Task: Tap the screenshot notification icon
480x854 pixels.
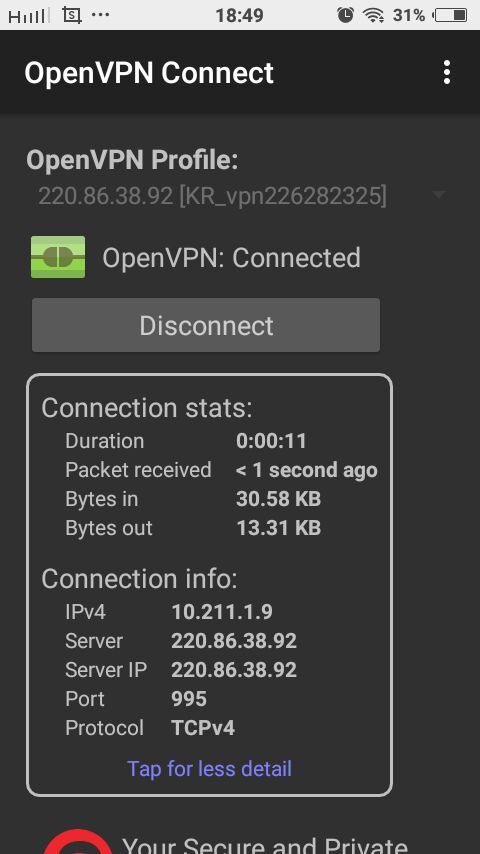Action: click(71, 15)
